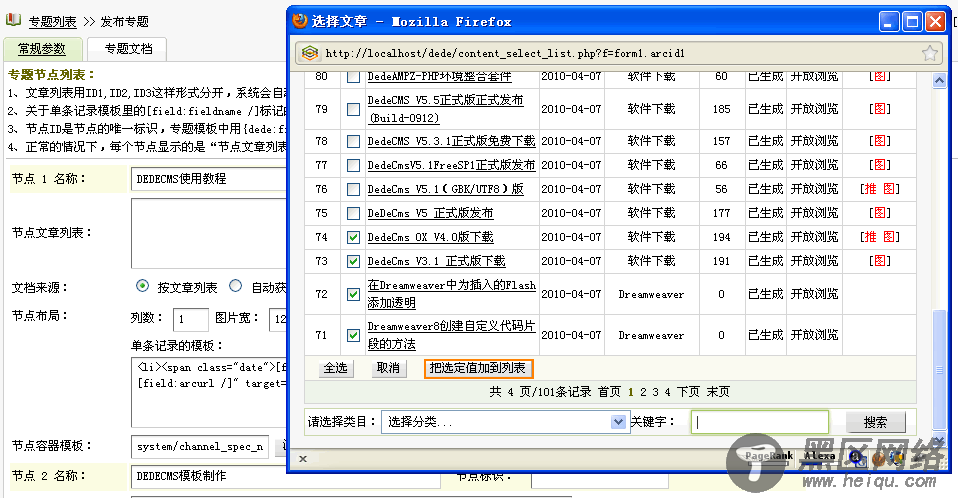The width and height of the screenshot is (958, 498).
Task: Open the DeDeCms V5 正式版发布 link
Action: (x=430, y=213)
